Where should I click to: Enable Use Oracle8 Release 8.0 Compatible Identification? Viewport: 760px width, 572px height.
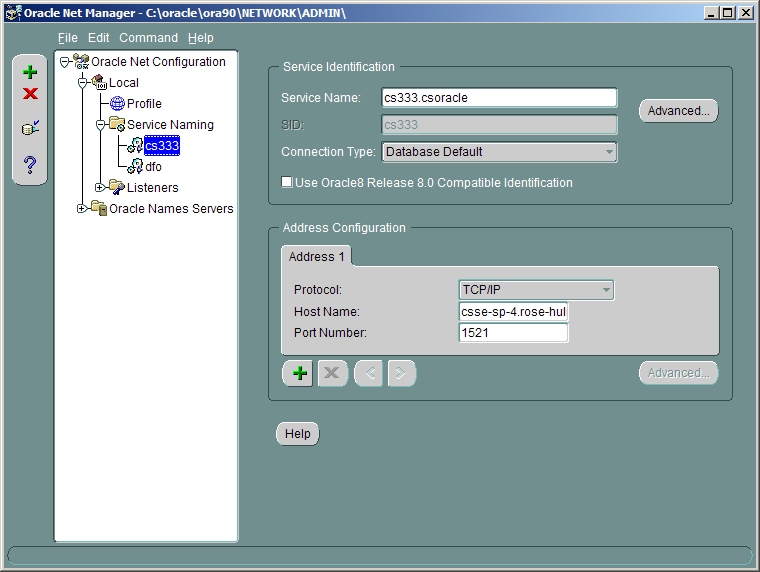pyautogui.click(x=288, y=183)
